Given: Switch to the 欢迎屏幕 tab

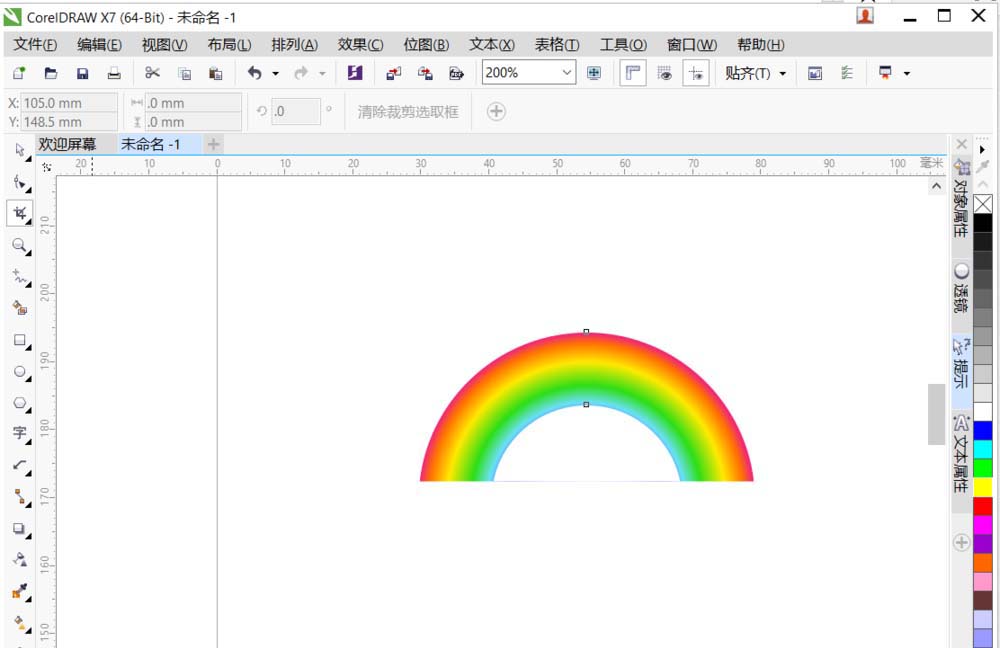Looking at the screenshot, I should [x=67, y=143].
